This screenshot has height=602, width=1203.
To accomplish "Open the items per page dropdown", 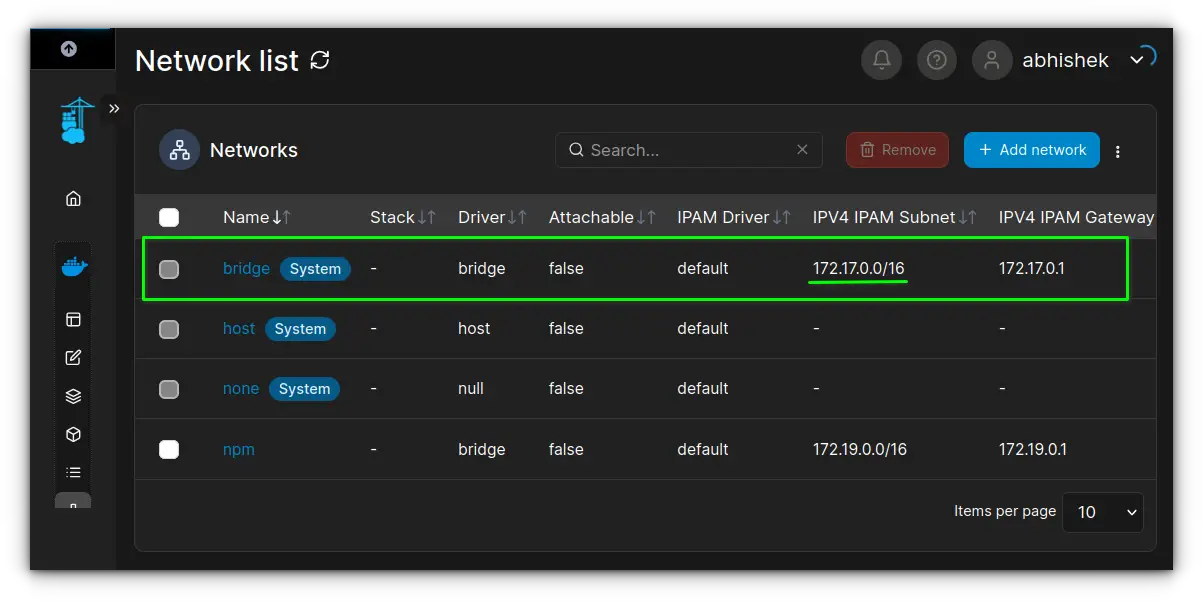I will pos(1102,512).
